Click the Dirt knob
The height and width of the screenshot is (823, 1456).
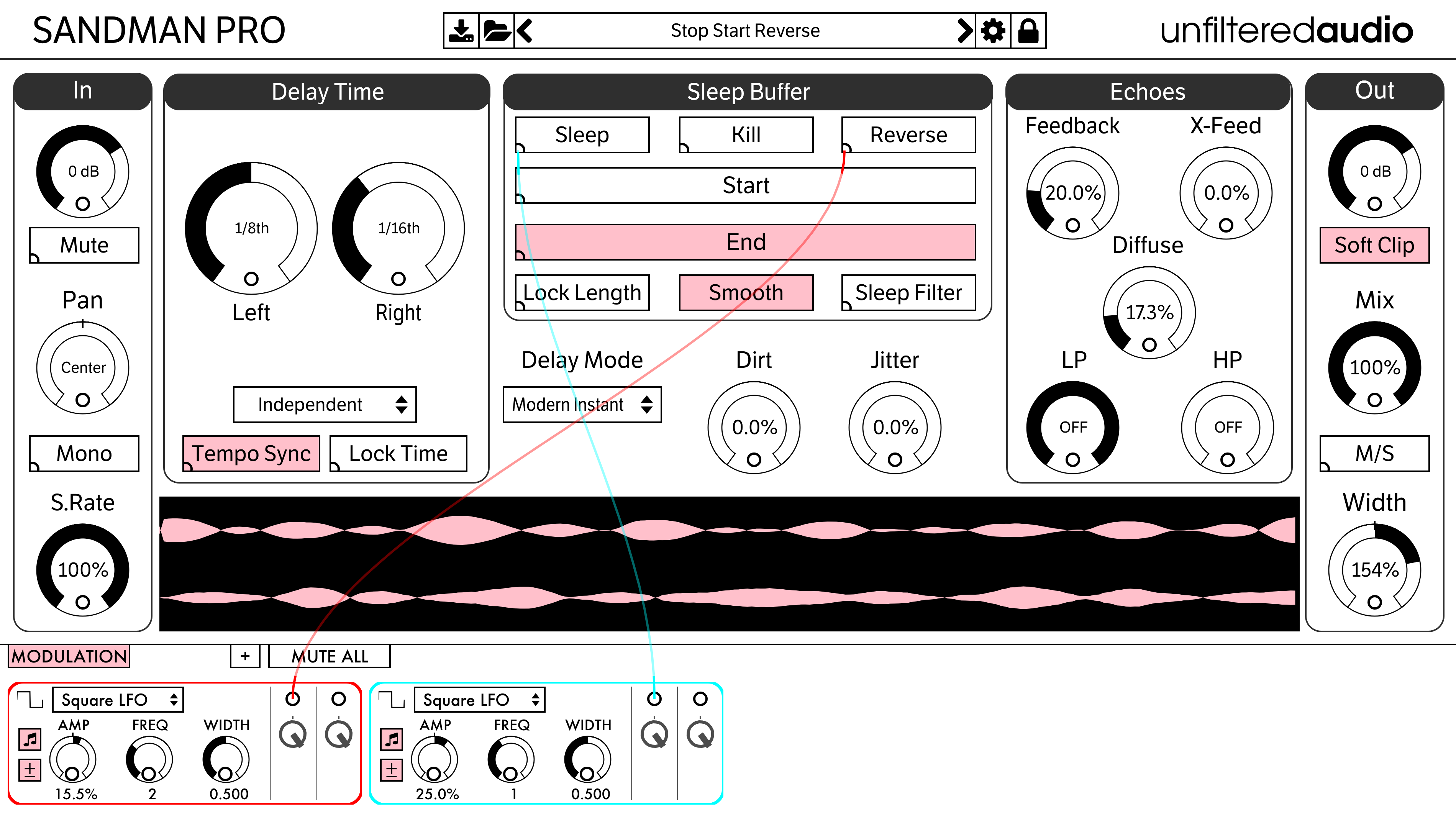point(754,427)
